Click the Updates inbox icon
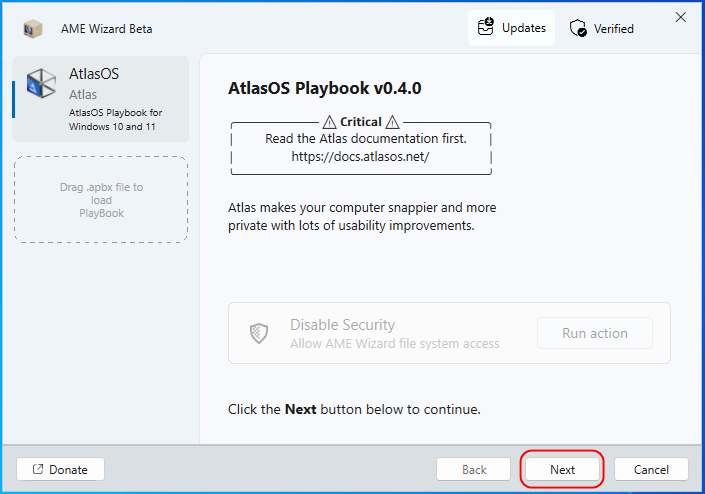 click(486, 26)
